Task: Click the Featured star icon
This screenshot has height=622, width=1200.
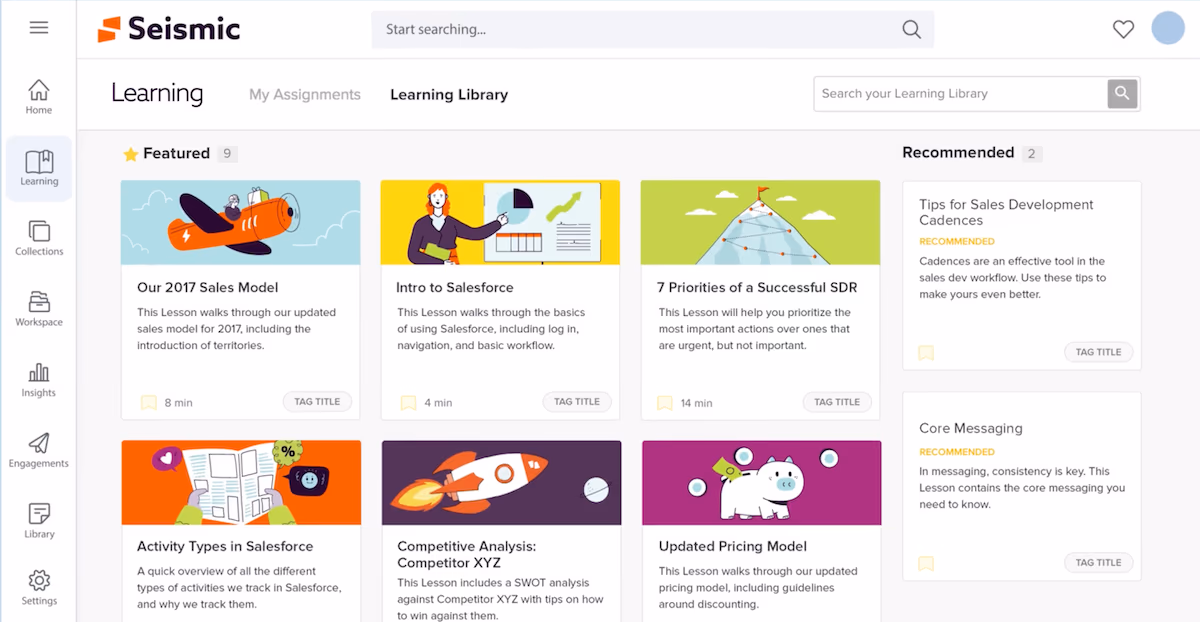Action: [130, 154]
